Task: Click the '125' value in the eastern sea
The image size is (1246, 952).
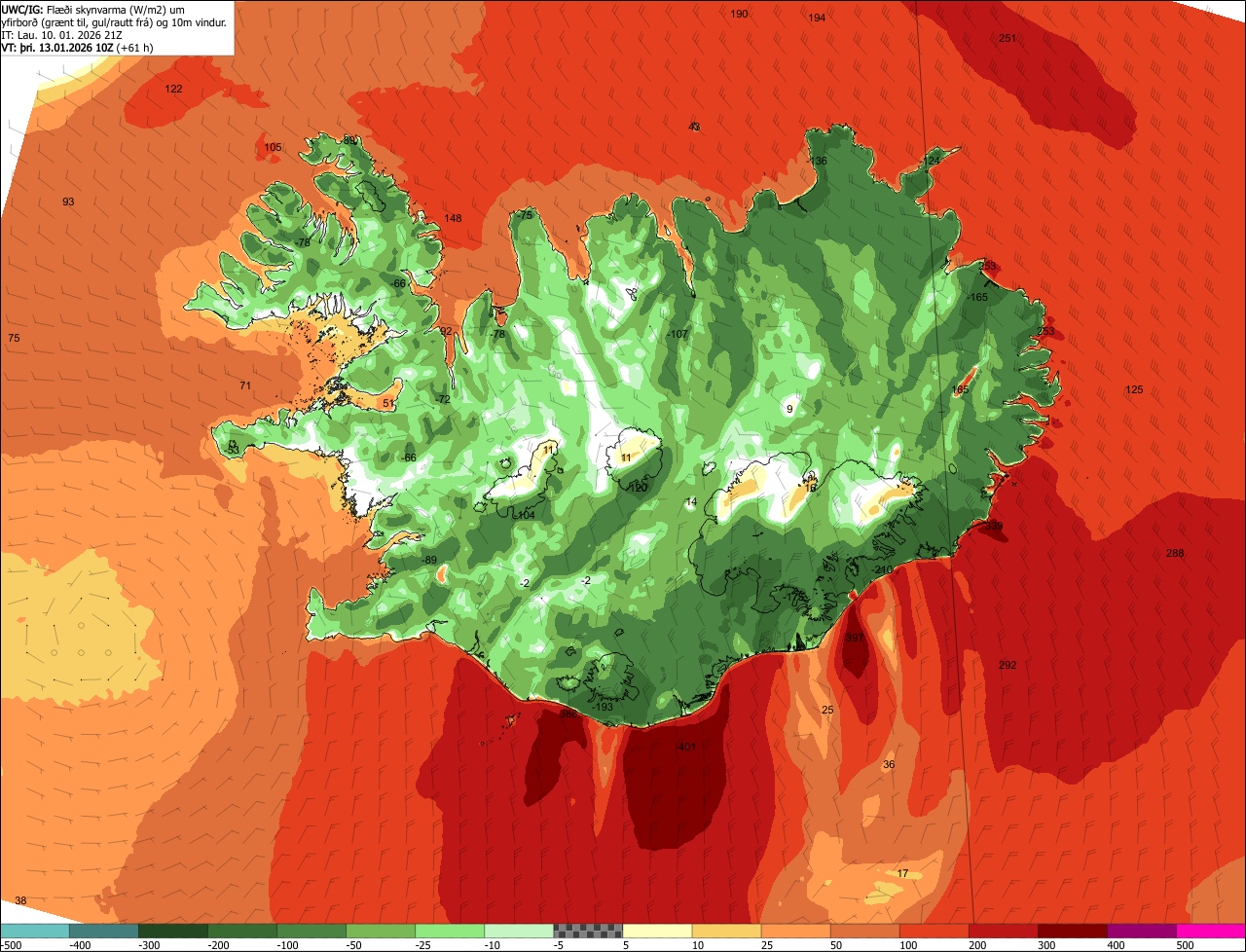Action: point(1134,389)
